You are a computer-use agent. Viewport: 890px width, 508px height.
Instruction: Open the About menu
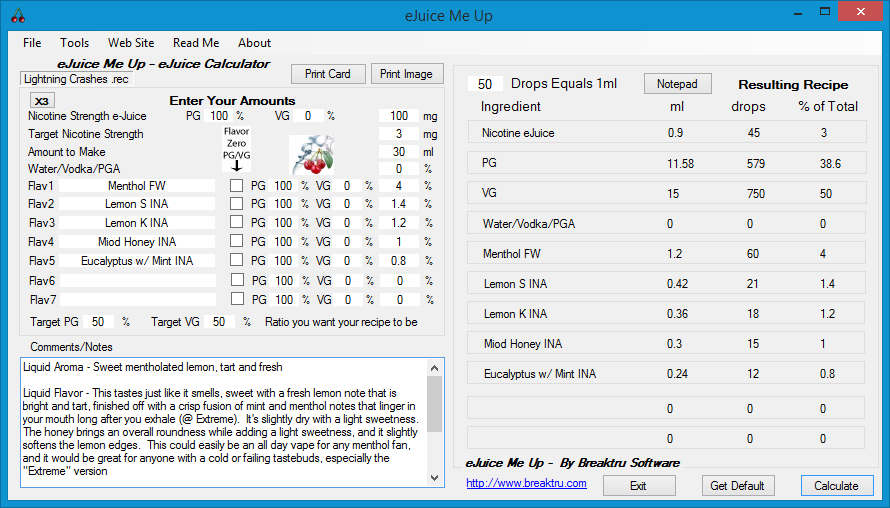click(x=254, y=43)
